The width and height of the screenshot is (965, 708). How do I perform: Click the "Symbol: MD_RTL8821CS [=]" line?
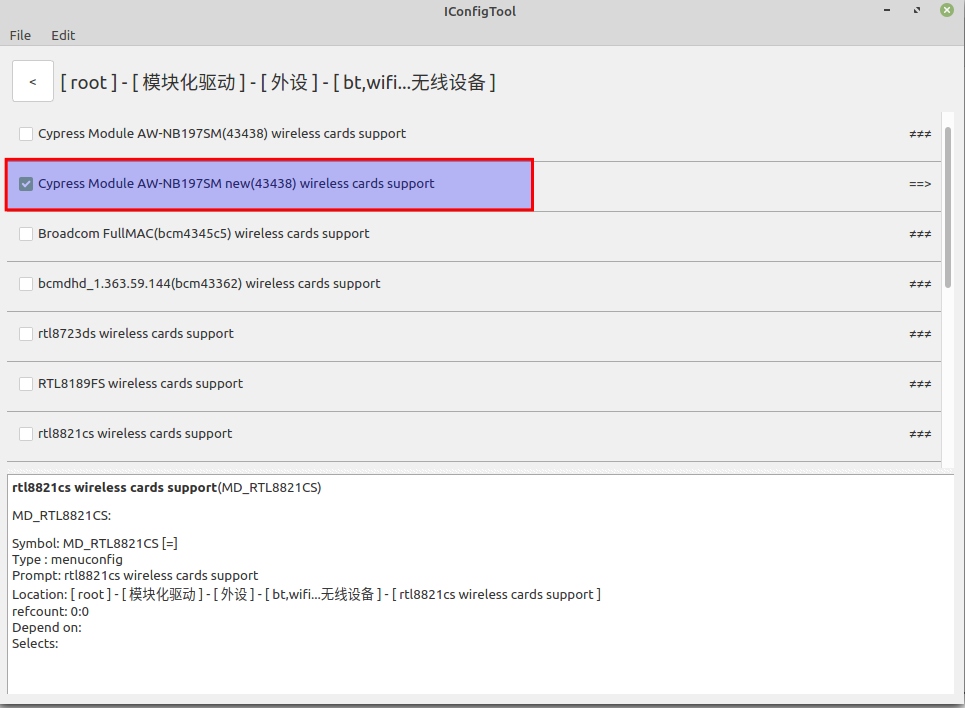click(x=95, y=544)
